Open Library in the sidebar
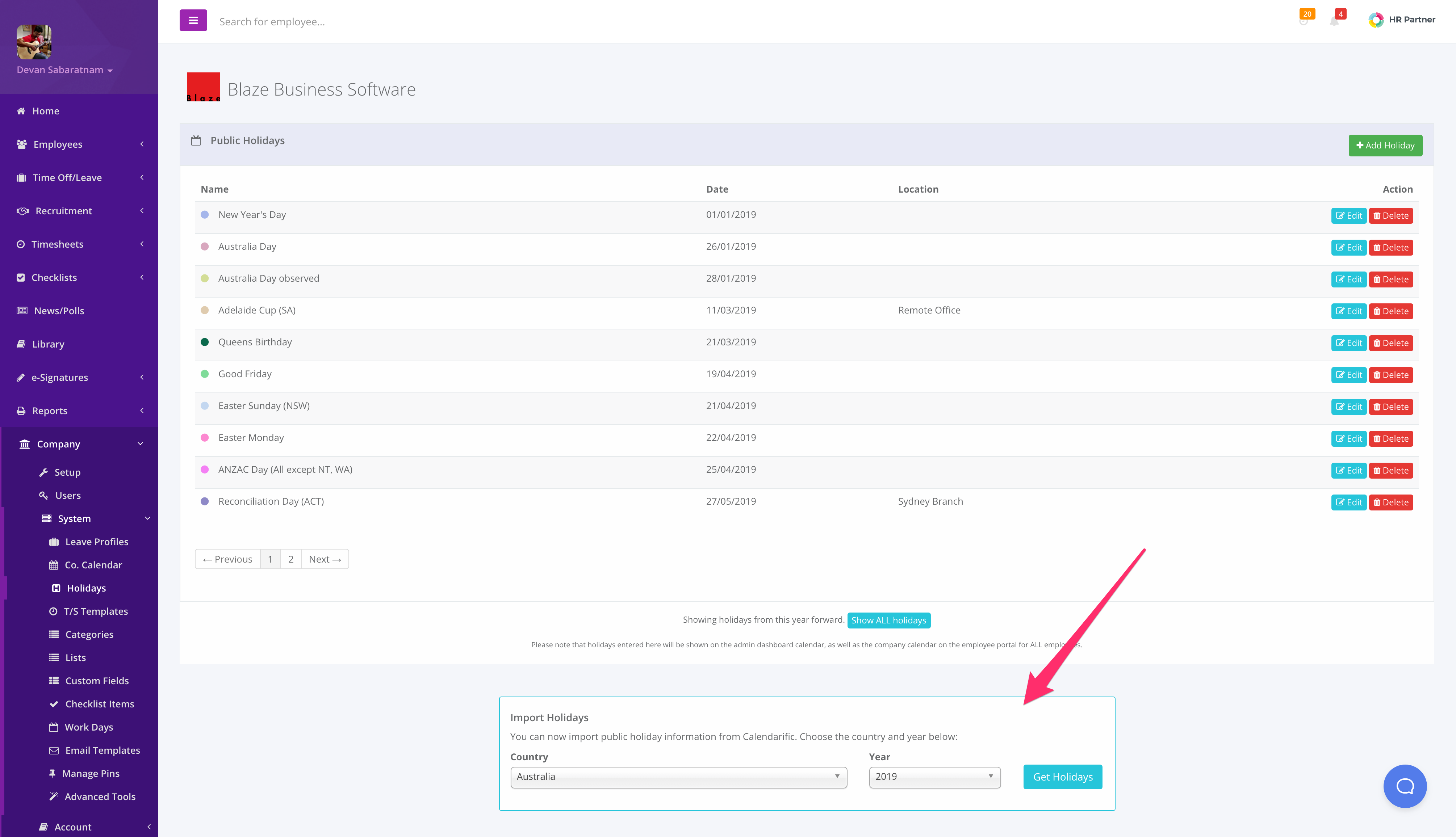This screenshot has height=837, width=1456. tap(79, 344)
